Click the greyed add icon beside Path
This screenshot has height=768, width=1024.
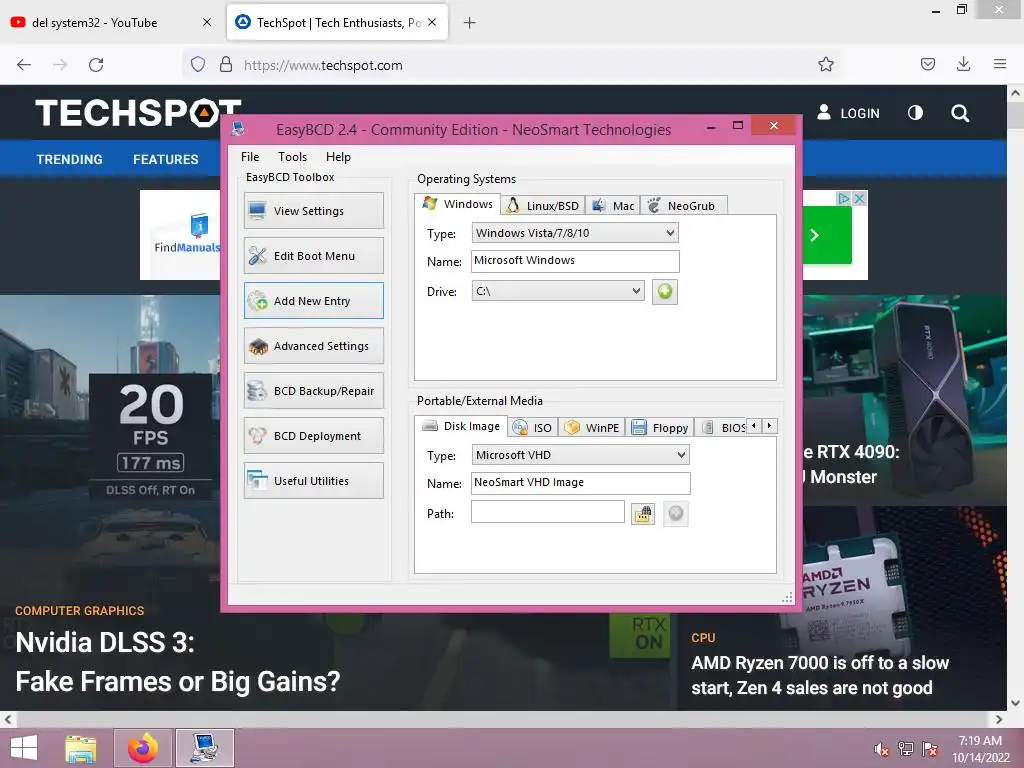click(x=676, y=514)
